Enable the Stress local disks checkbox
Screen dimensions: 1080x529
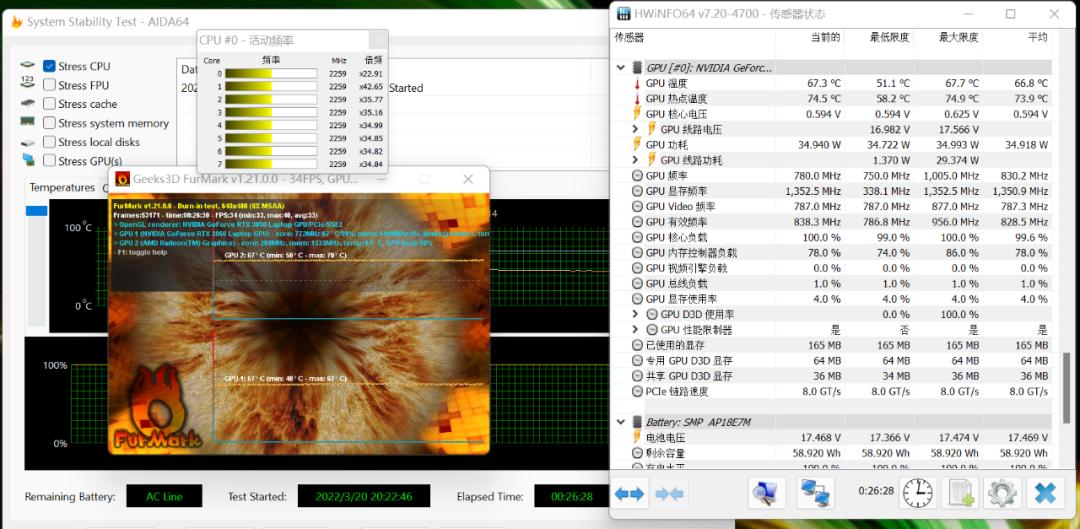click(49, 142)
